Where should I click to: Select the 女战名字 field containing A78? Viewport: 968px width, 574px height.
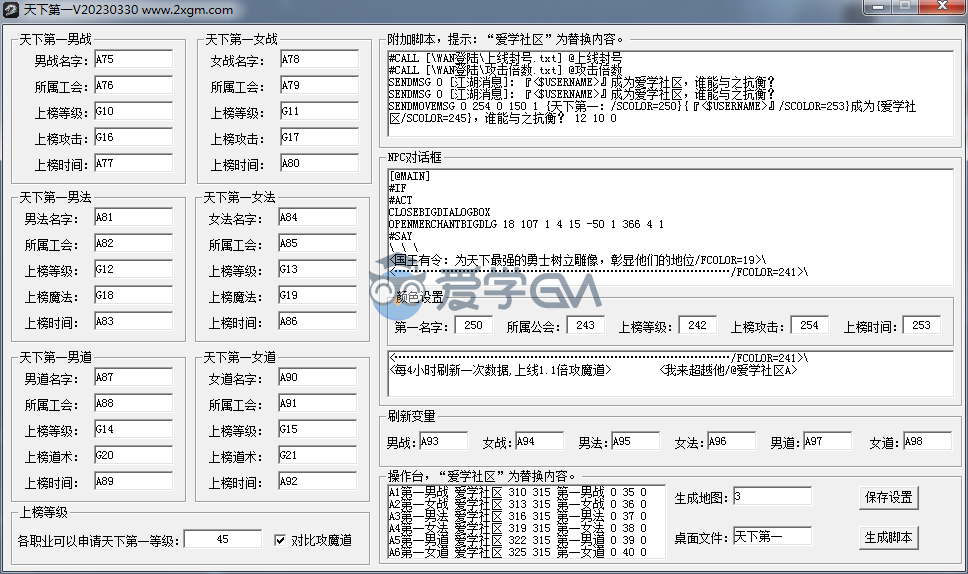click(318, 60)
